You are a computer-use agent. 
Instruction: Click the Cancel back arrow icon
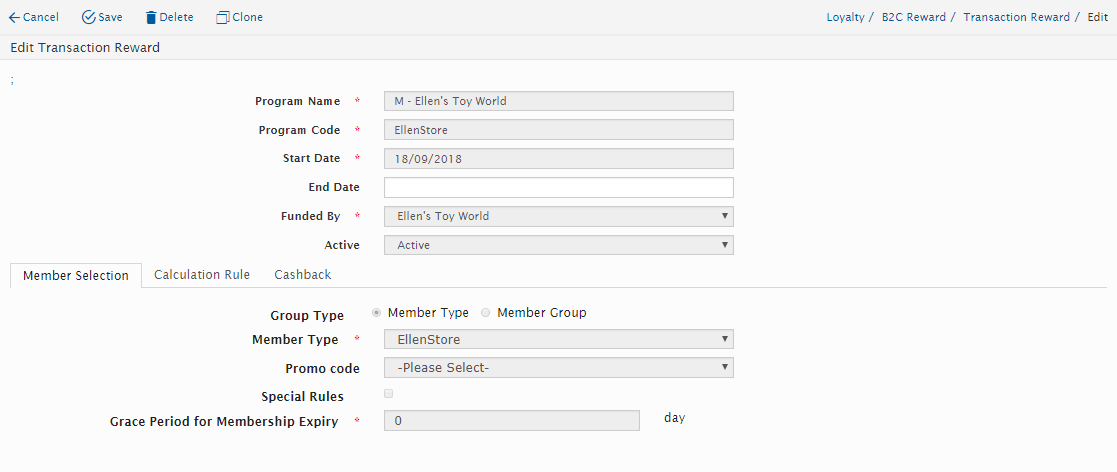tap(14, 18)
